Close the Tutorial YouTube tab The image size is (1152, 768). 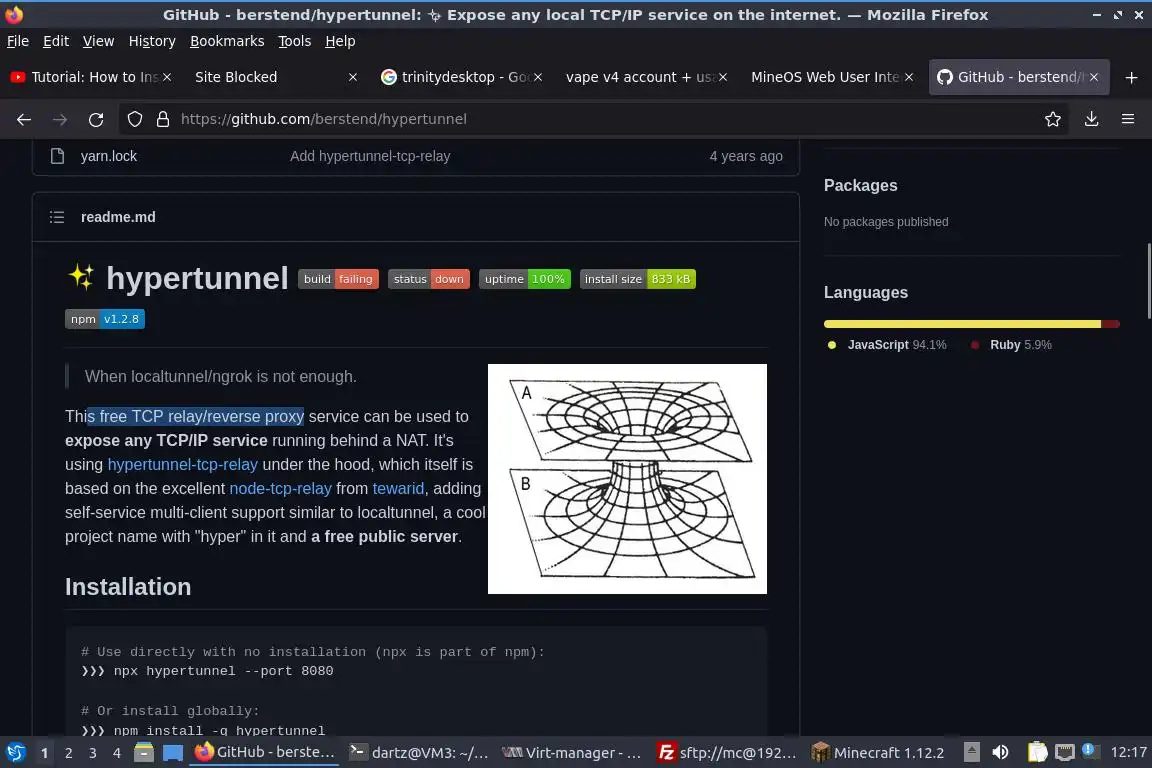pos(167,77)
